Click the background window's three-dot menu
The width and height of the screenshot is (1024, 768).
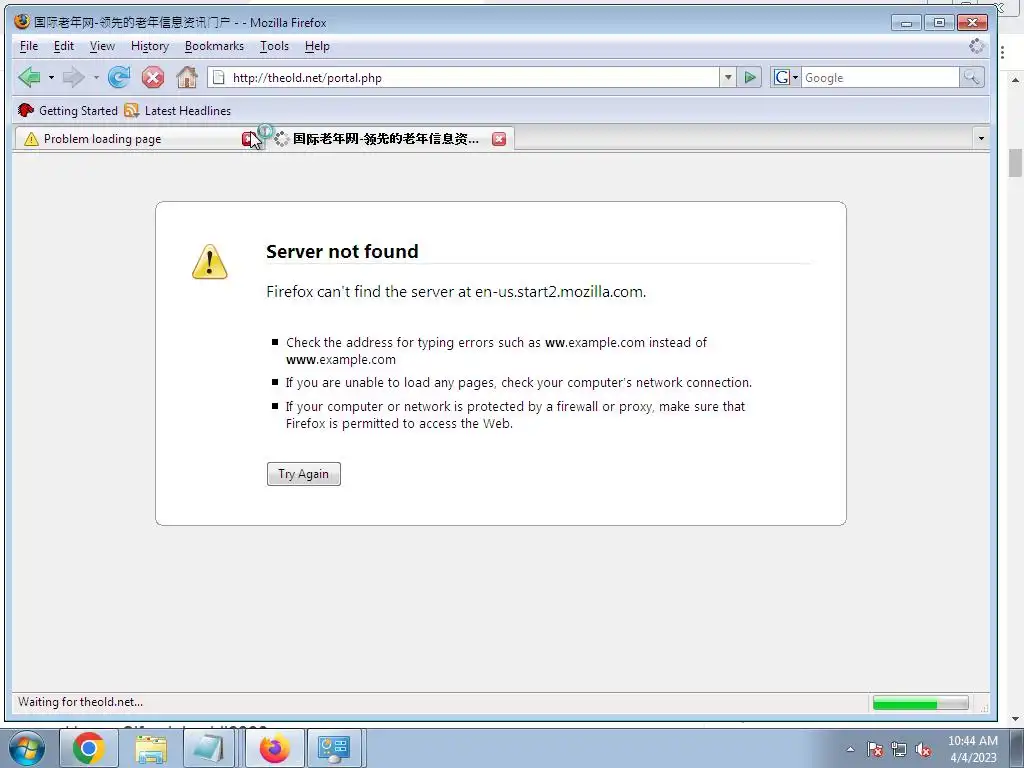[x=1002, y=52]
